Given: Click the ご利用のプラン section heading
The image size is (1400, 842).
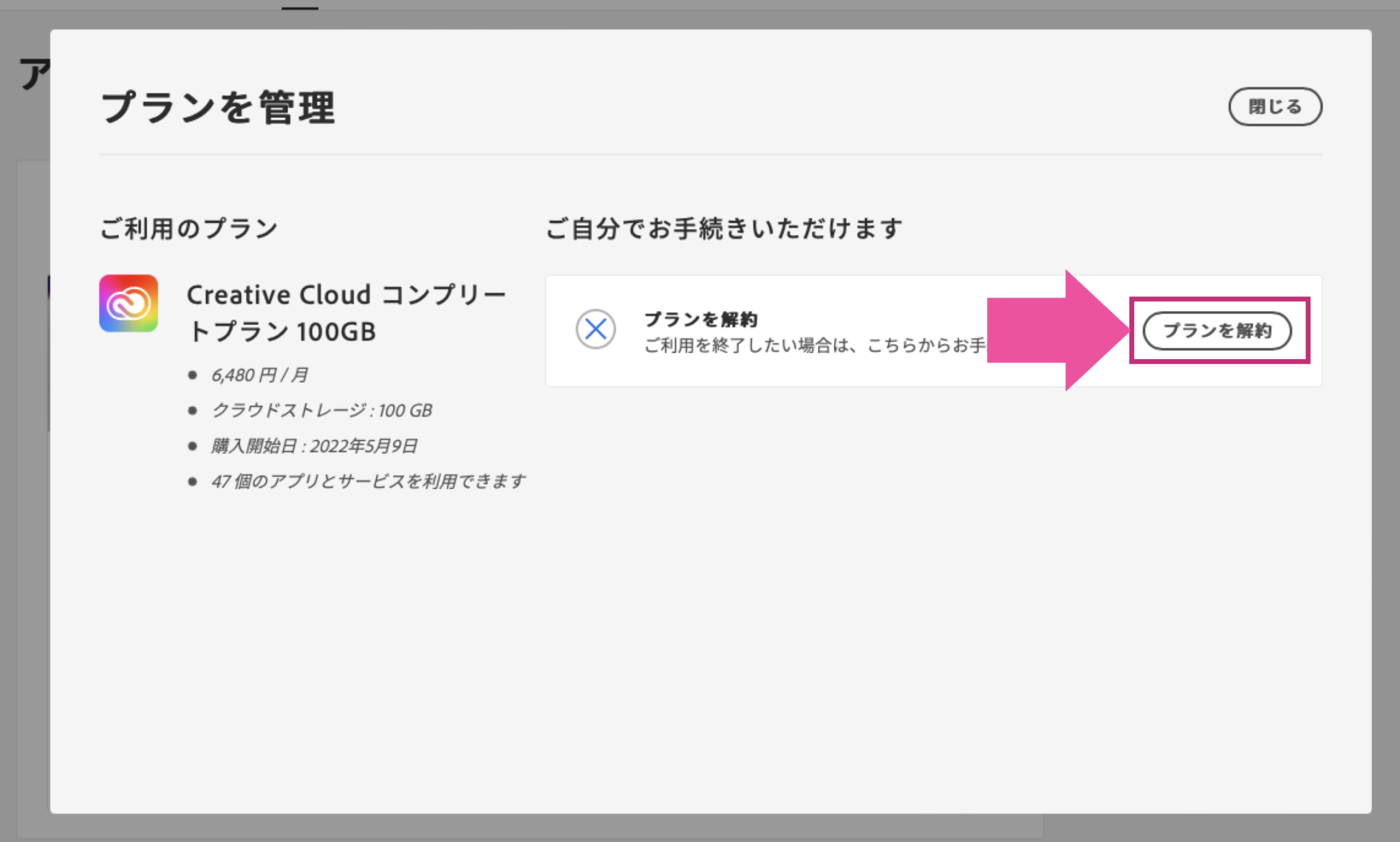Looking at the screenshot, I should click(x=189, y=228).
